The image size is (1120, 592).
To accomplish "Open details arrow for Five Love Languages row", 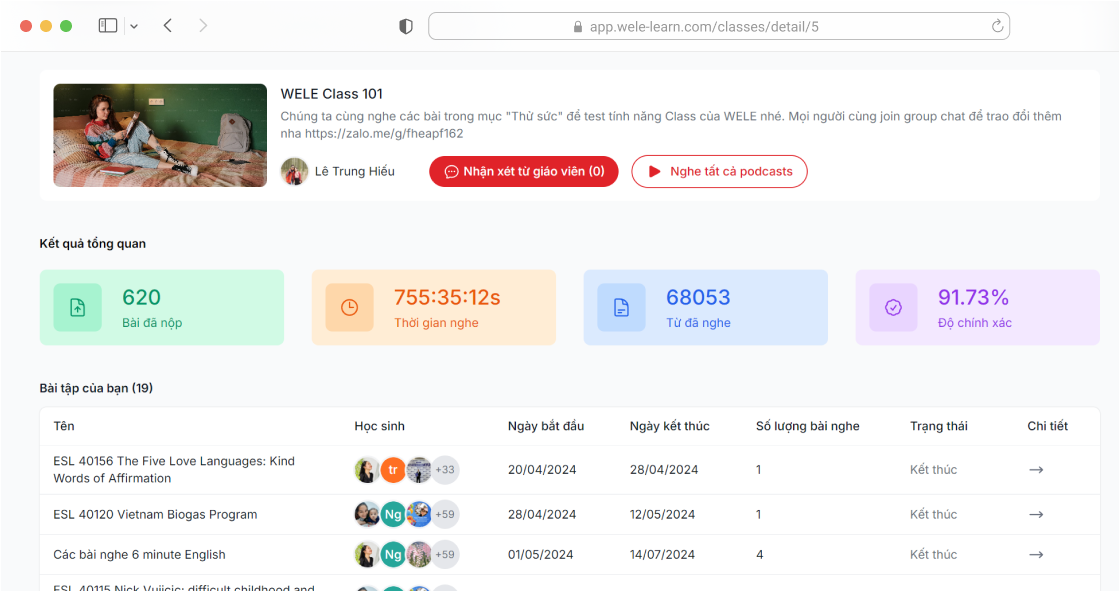I will [x=1036, y=470].
